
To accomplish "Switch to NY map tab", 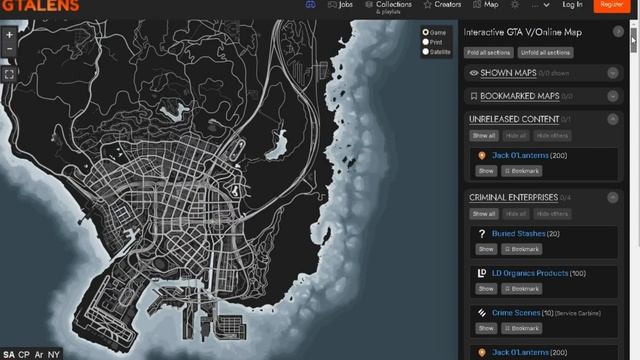I will pyautogui.click(x=53, y=354).
